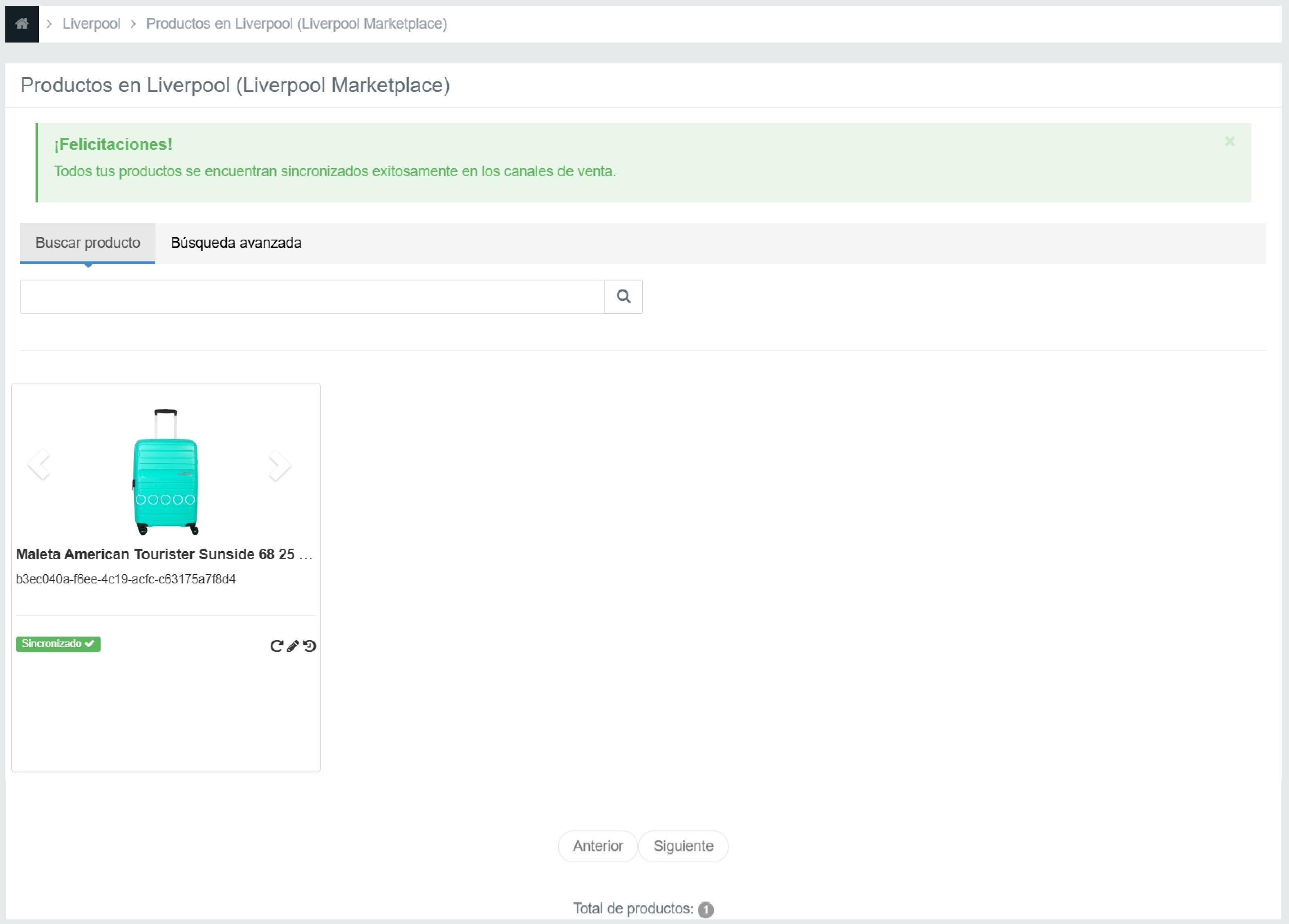The width and height of the screenshot is (1289, 924).
Task: Open the home icon in breadcrumb
Action: [x=22, y=24]
